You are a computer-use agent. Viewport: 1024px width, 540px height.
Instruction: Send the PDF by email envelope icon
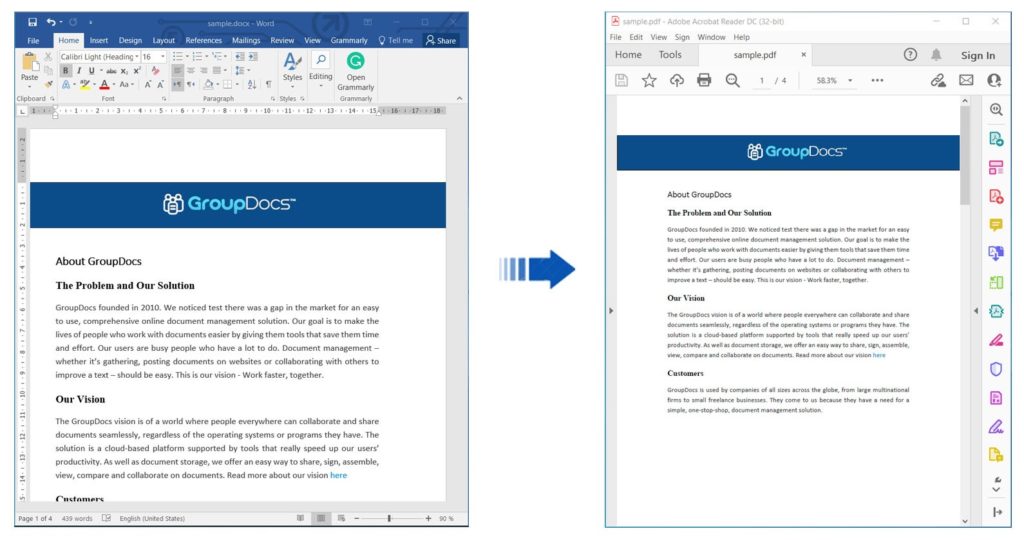point(966,80)
